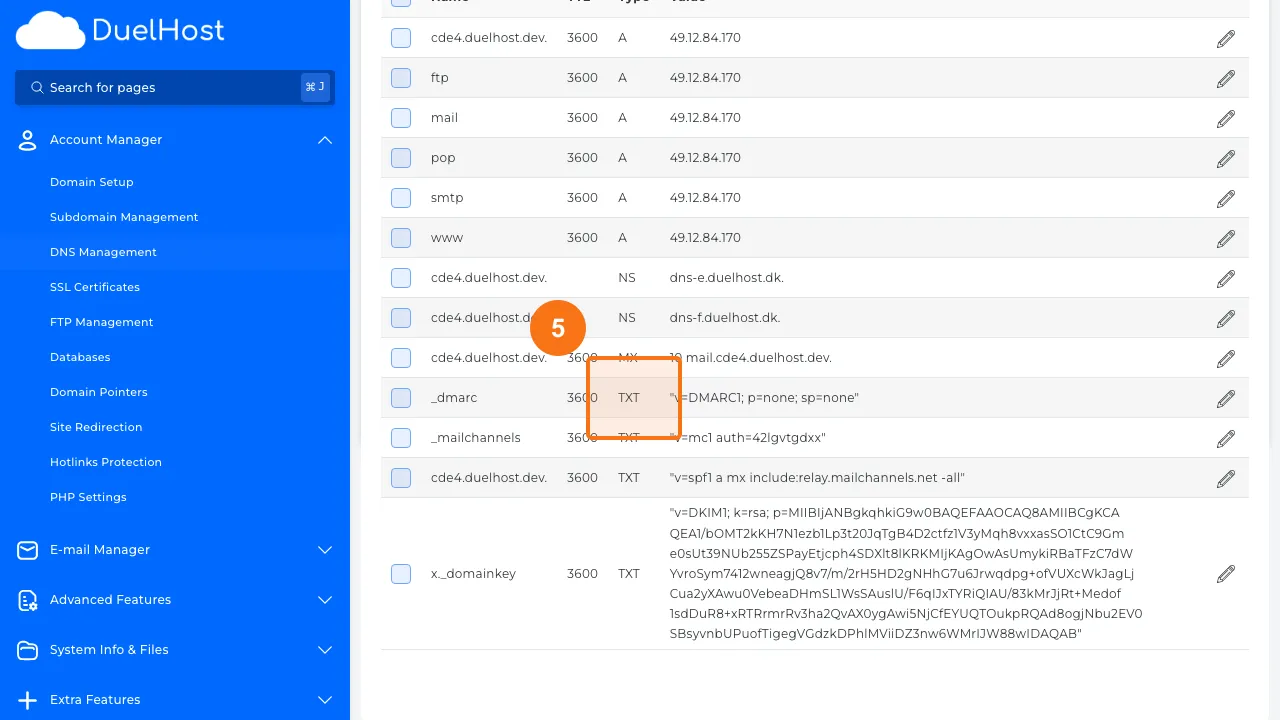The image size is (1280, 720).
Task: Click the Account Manager person icon
Action: (27, 140)
